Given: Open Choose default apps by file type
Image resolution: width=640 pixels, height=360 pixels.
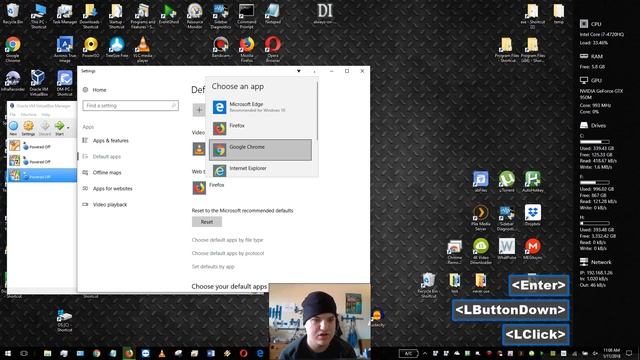Looking at the screenshot, I should [x=227, y=240].
